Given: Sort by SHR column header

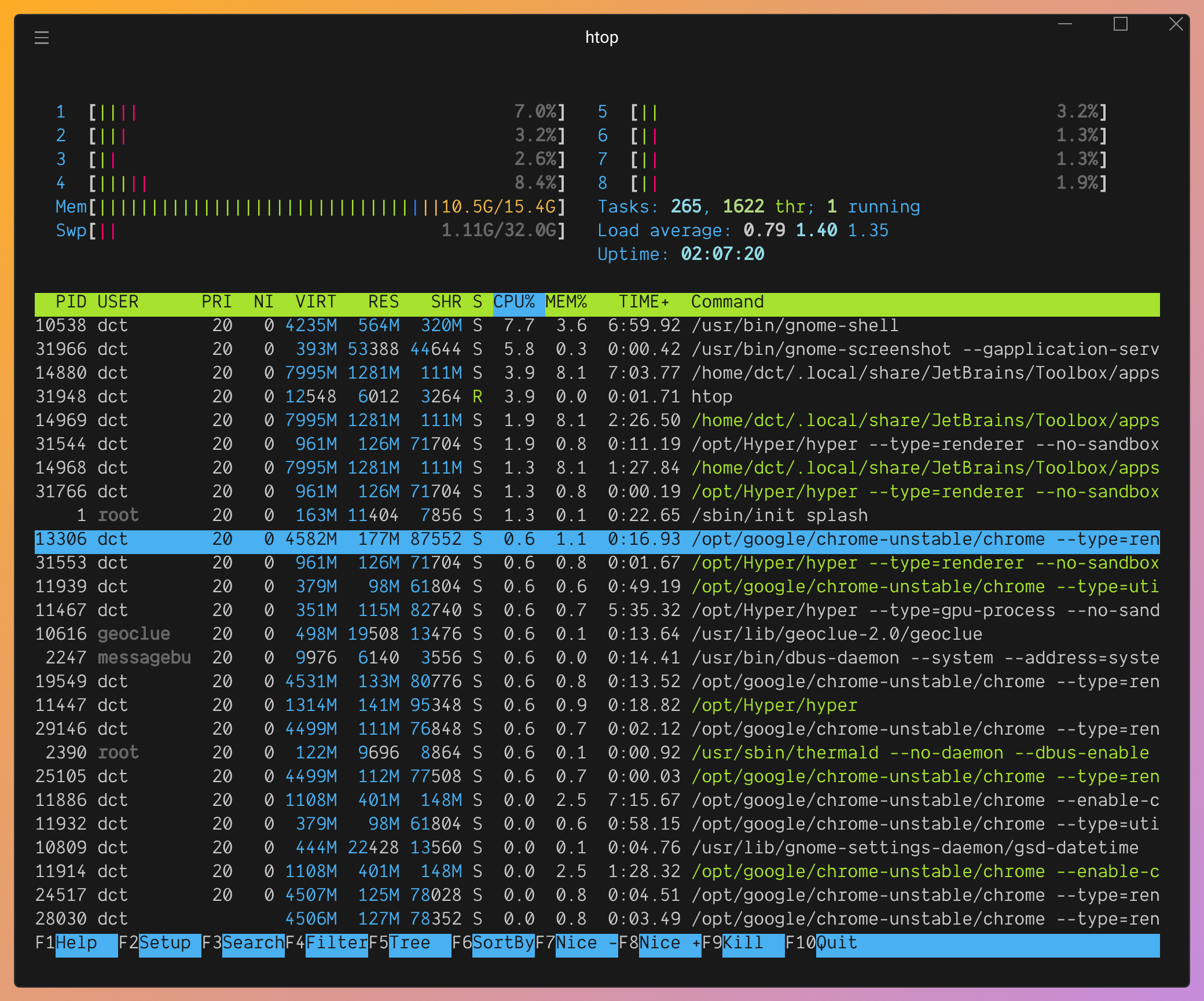Looking at the screenshot, I should click(446, 302).
